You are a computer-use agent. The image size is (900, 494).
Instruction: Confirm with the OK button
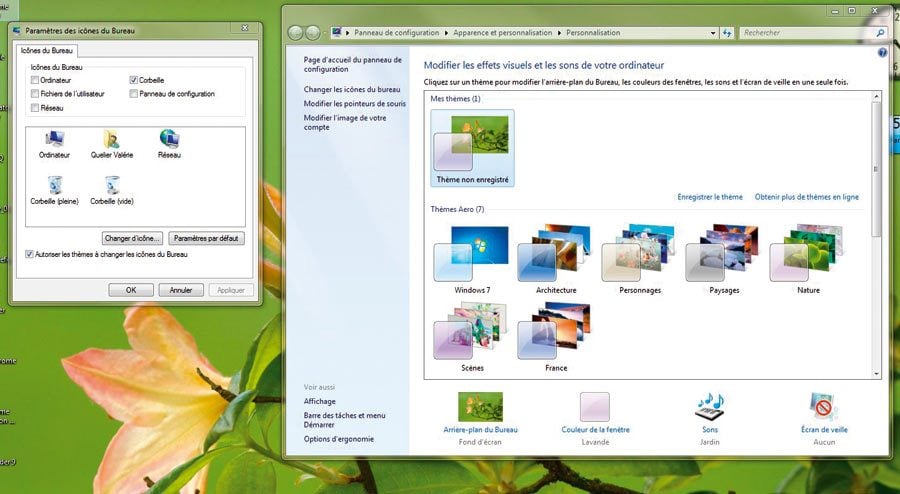coord(131,290)
